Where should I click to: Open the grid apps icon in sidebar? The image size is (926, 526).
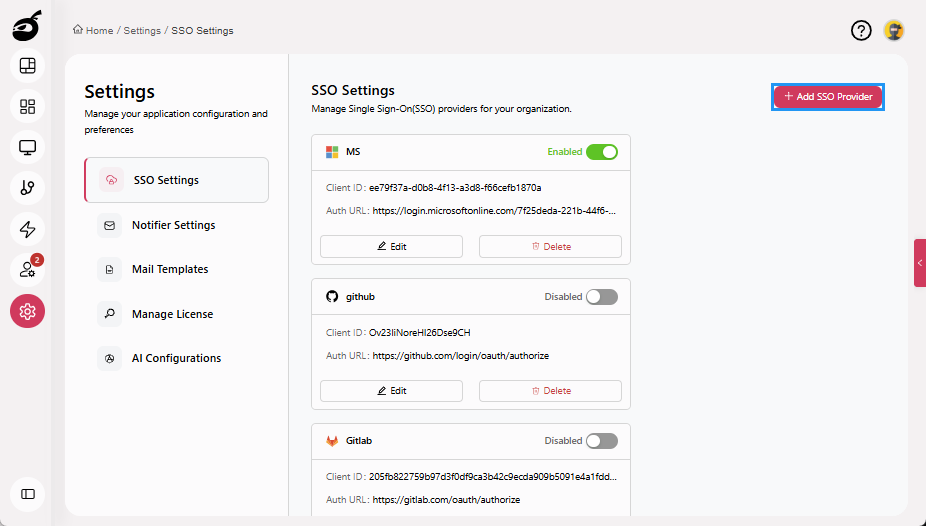pyautogui.click(x=27, y=106)
